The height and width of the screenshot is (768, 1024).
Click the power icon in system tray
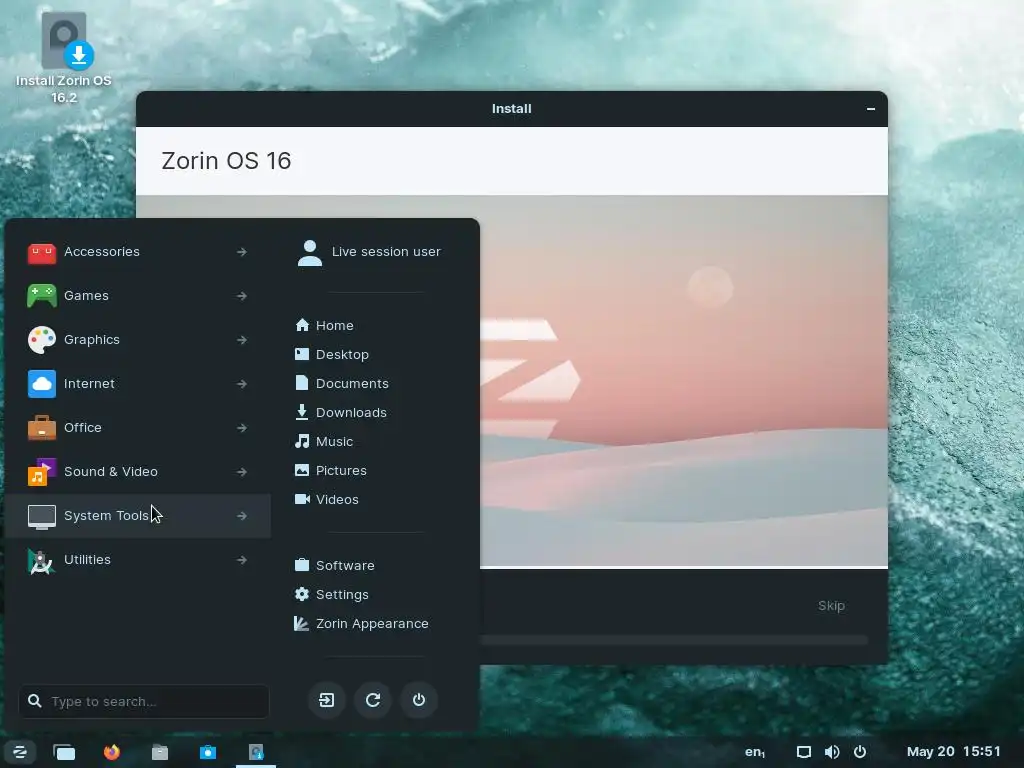860,752
